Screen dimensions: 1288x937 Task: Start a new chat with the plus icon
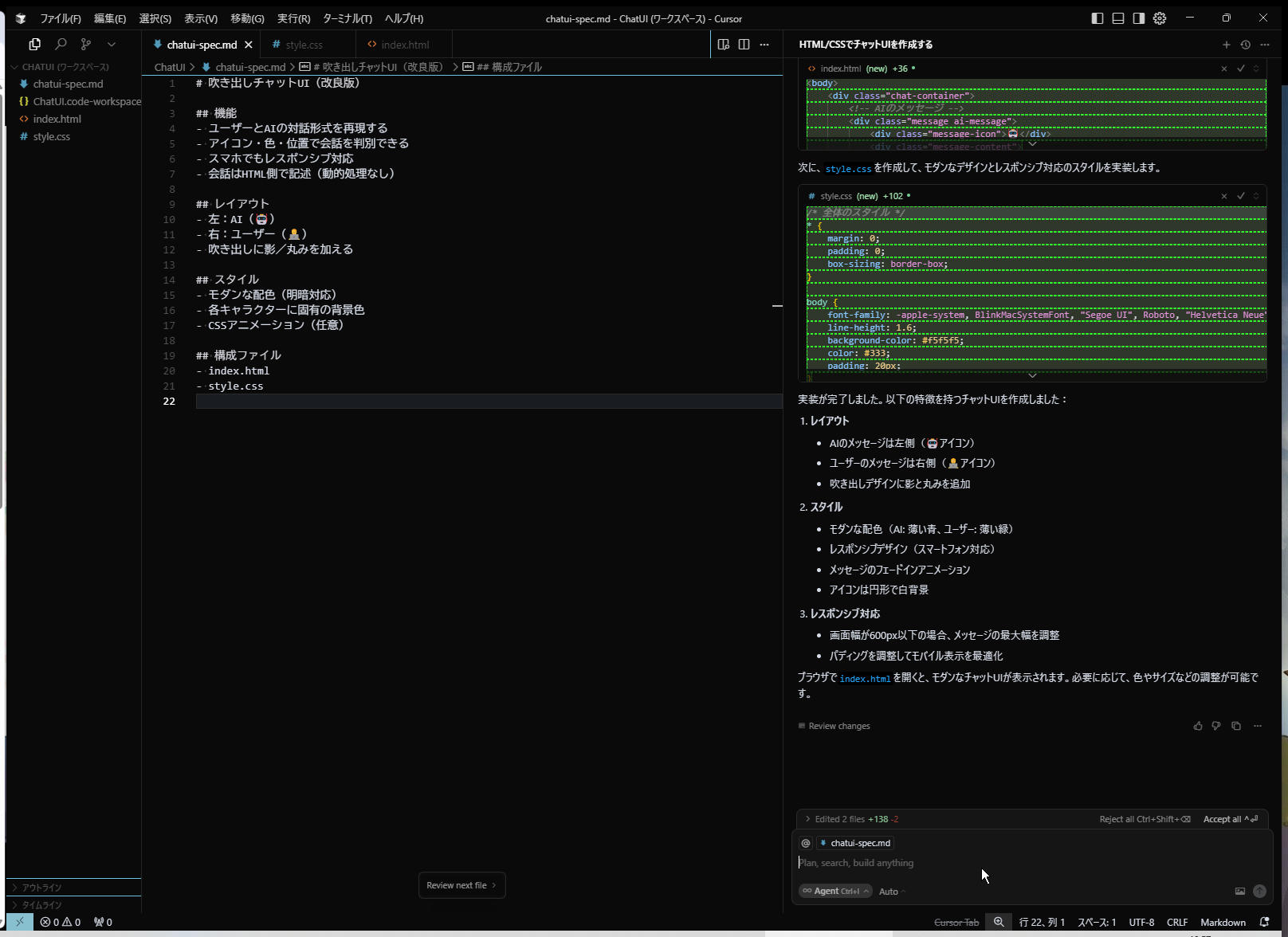coord(1227,45)
